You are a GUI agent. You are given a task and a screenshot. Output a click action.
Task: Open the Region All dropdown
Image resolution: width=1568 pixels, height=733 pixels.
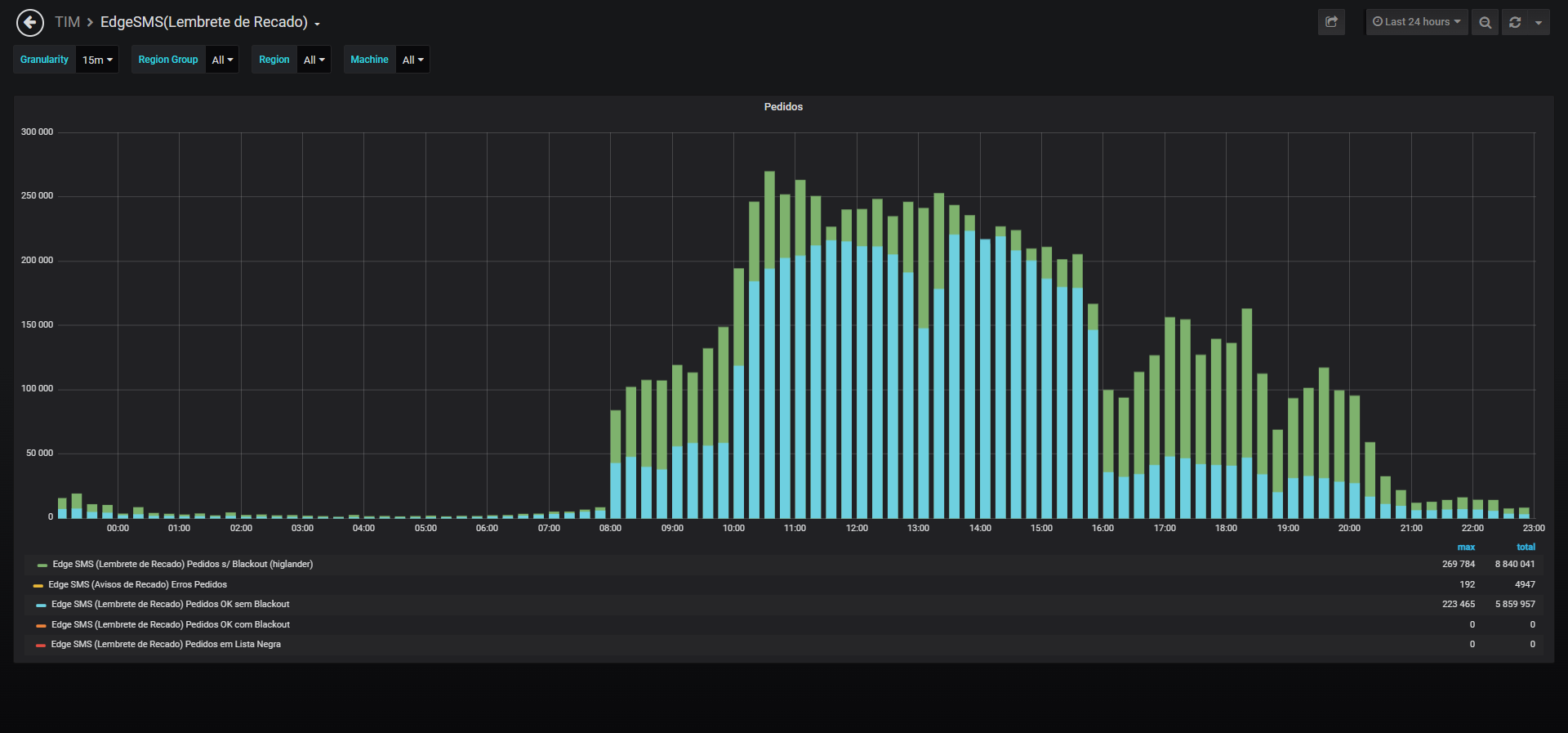pyautogui.click(x=314, y=60)
